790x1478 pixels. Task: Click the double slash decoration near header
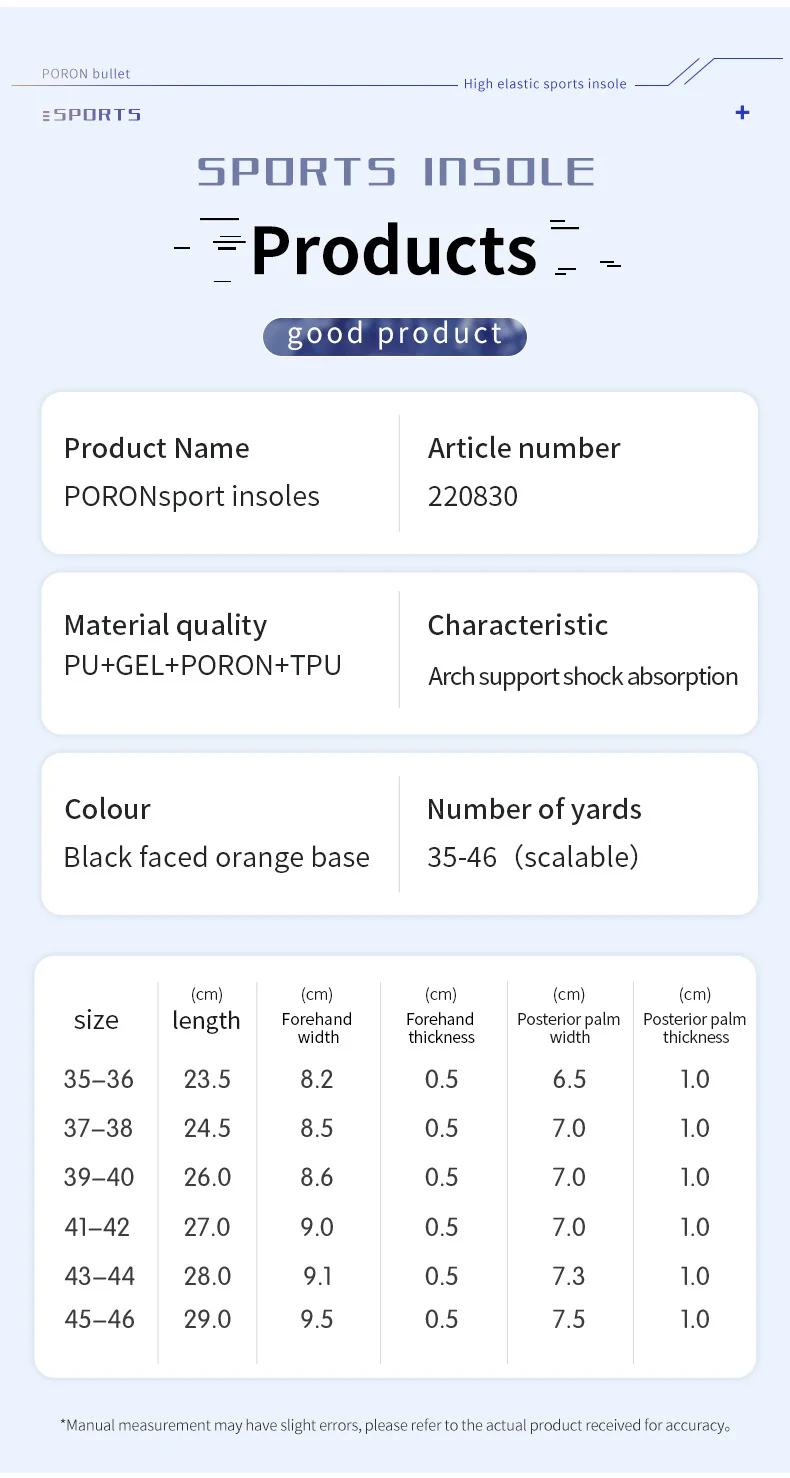coord(691,71)
